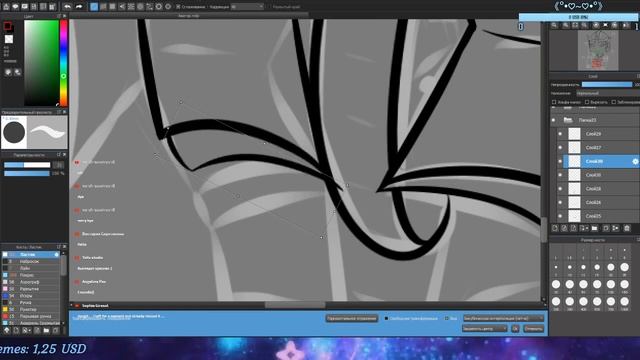The height and width of the screenshot is (360, 640).
Task: Toggle the Заблокировать layer lock checkbox
Action: click(613, 102)
